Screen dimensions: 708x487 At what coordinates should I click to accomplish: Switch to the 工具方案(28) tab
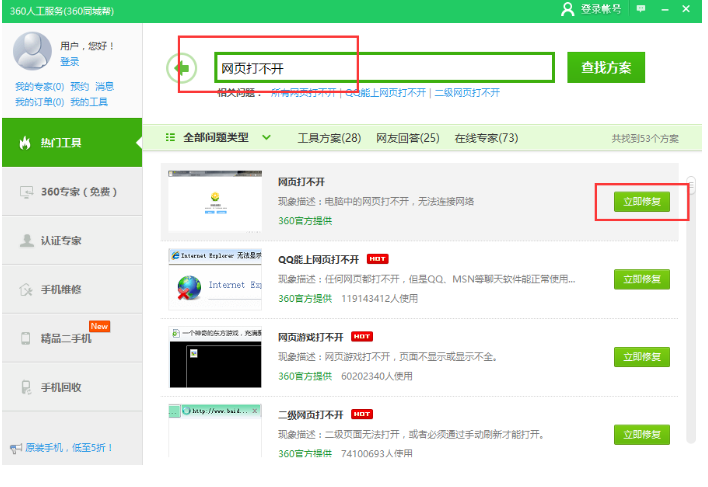click(329, 138)
